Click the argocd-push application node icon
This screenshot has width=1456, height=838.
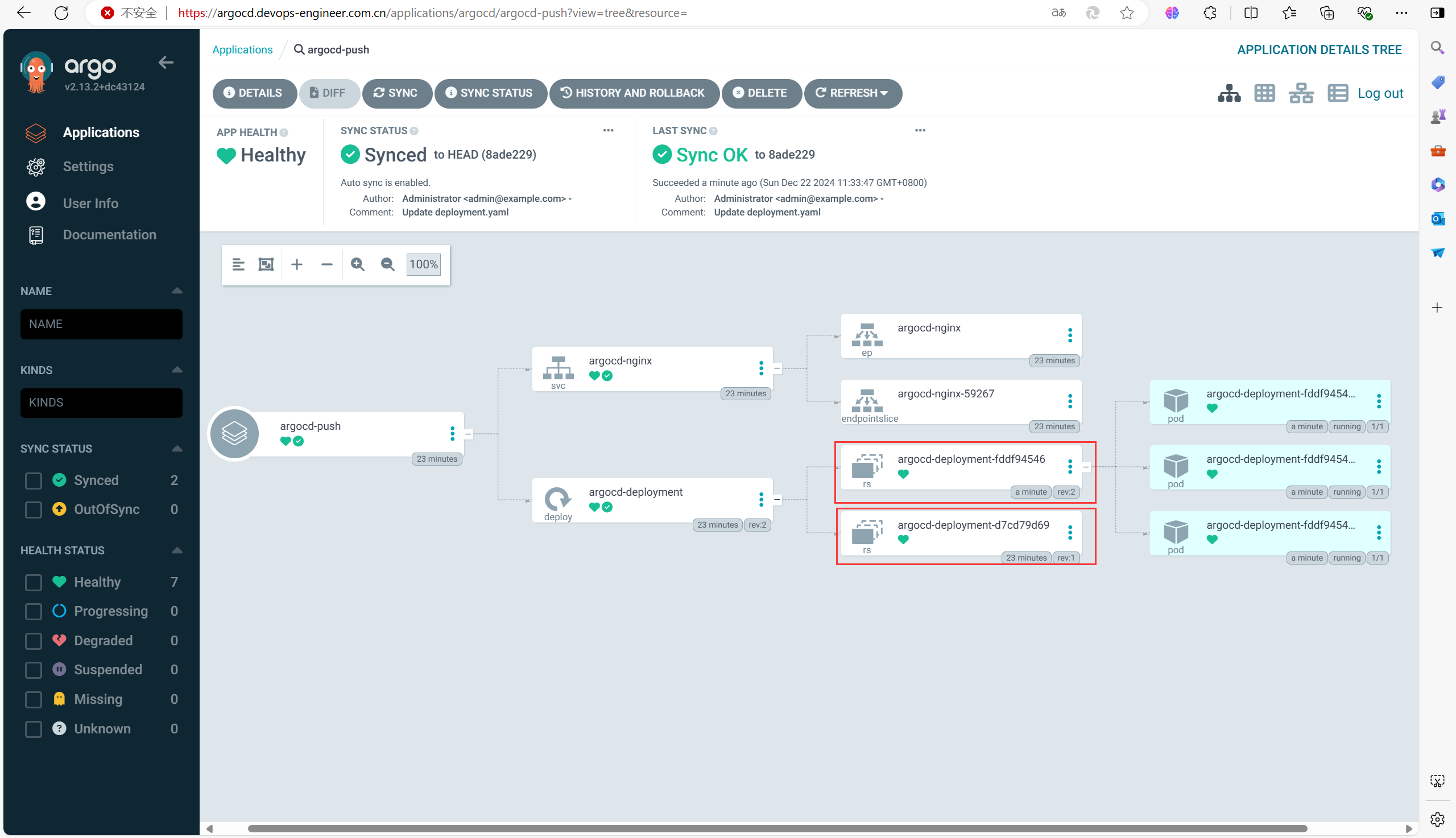pyautogui.click(x=234, y=434)
